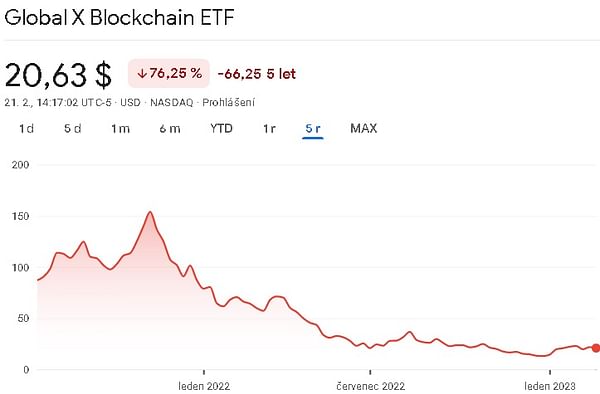This screenshot has height=394, width=600.
Task: Switch chart to 6 m range
Action: click(x=170, y=129)
